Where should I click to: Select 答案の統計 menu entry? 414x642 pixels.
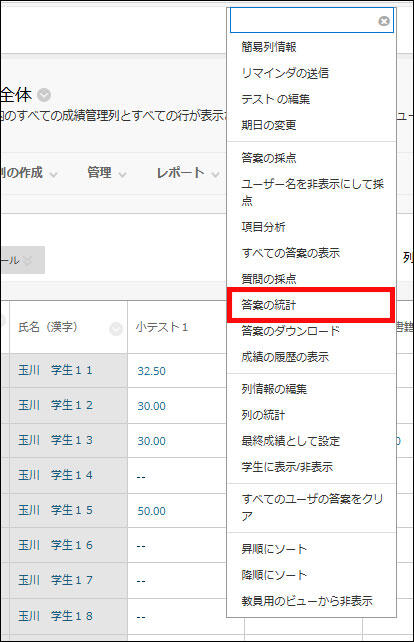pyautogui.click(x=311, y=305)
